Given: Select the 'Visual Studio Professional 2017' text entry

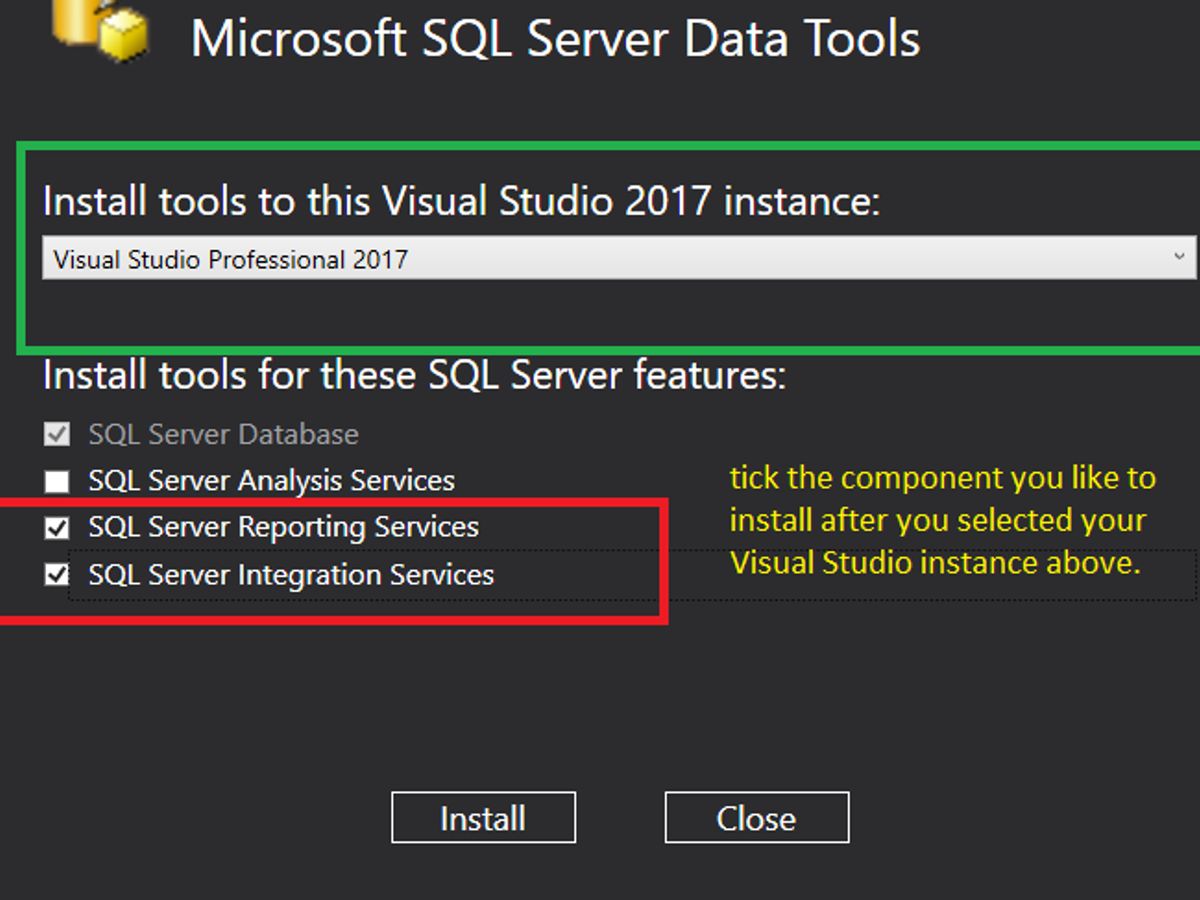Looking at the screenshot, I should click(x=231, y=260).
